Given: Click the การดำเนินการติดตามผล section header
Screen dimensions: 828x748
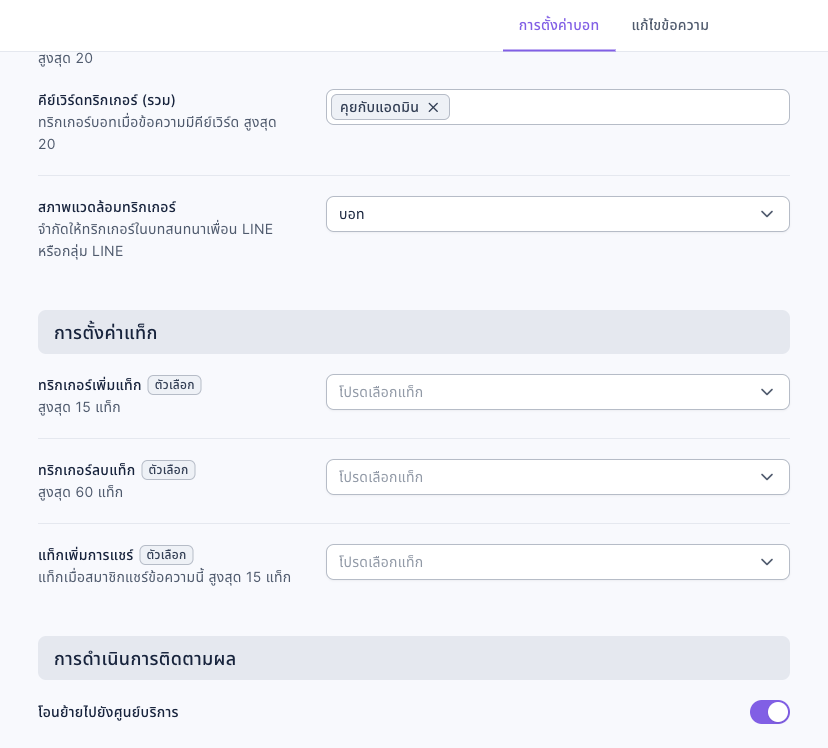Looking at the screenshot, I should [413, 658].
